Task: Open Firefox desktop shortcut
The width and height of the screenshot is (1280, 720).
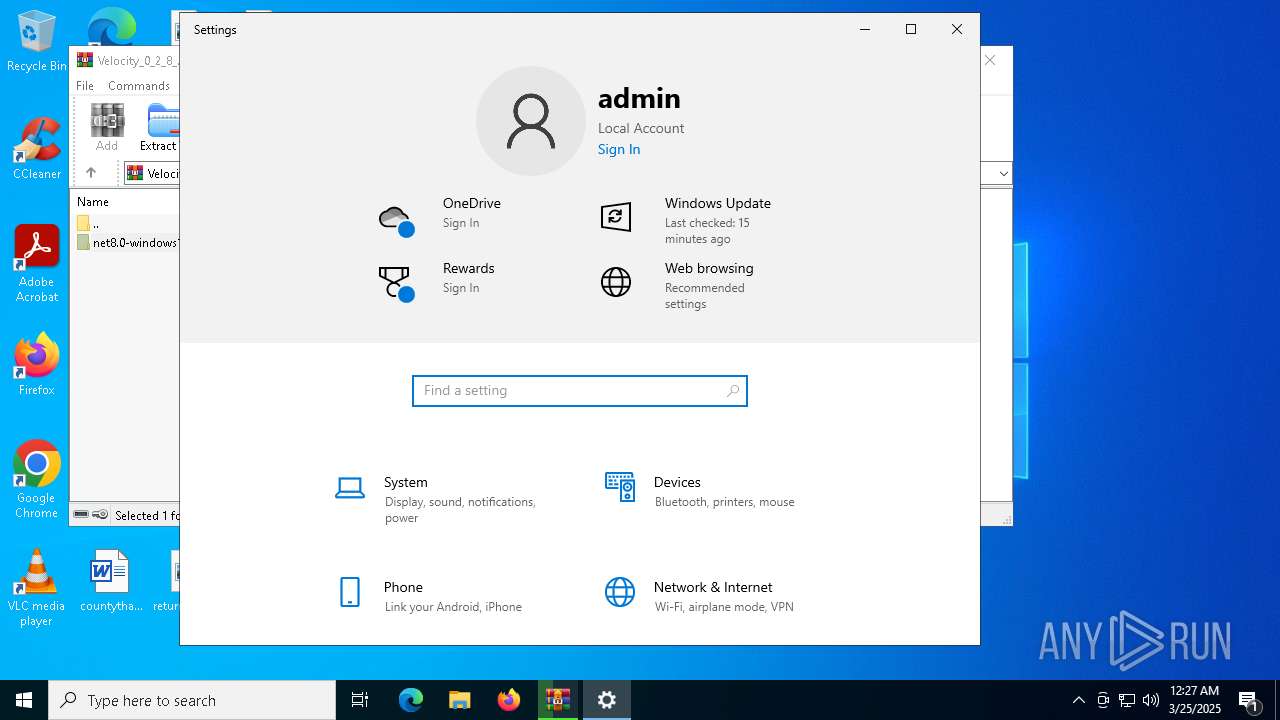Action: (x=36, y=364)
